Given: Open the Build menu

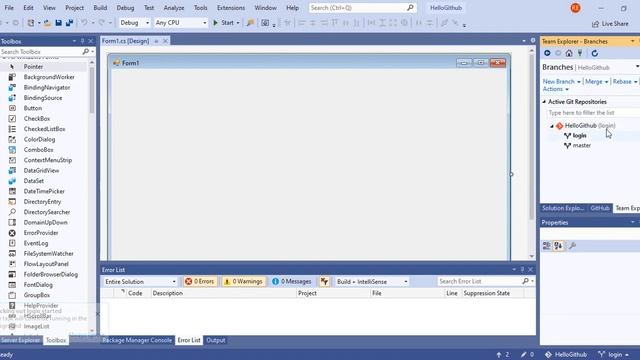Looking at the screenshot, I should coord(100,8).
